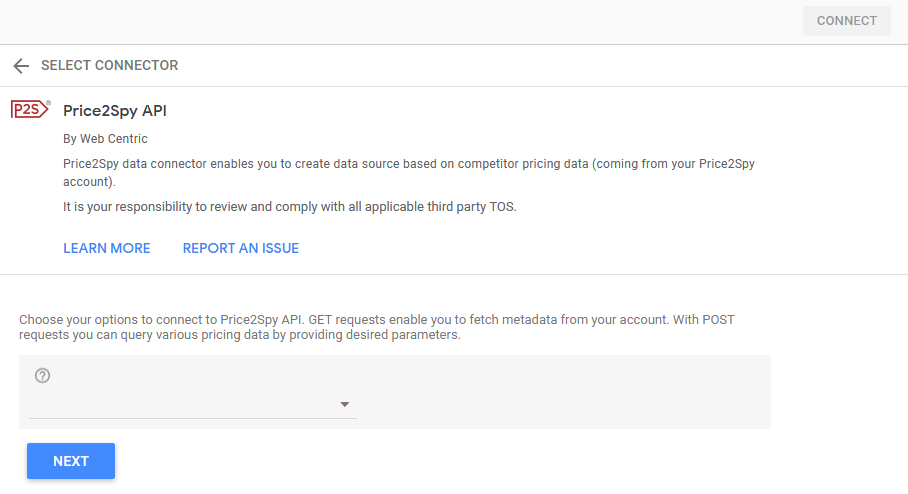The image size is (908, 494).
Task: Select the Price2Spy API connector title
Action: pyautogui.click(x=115, y=111)
